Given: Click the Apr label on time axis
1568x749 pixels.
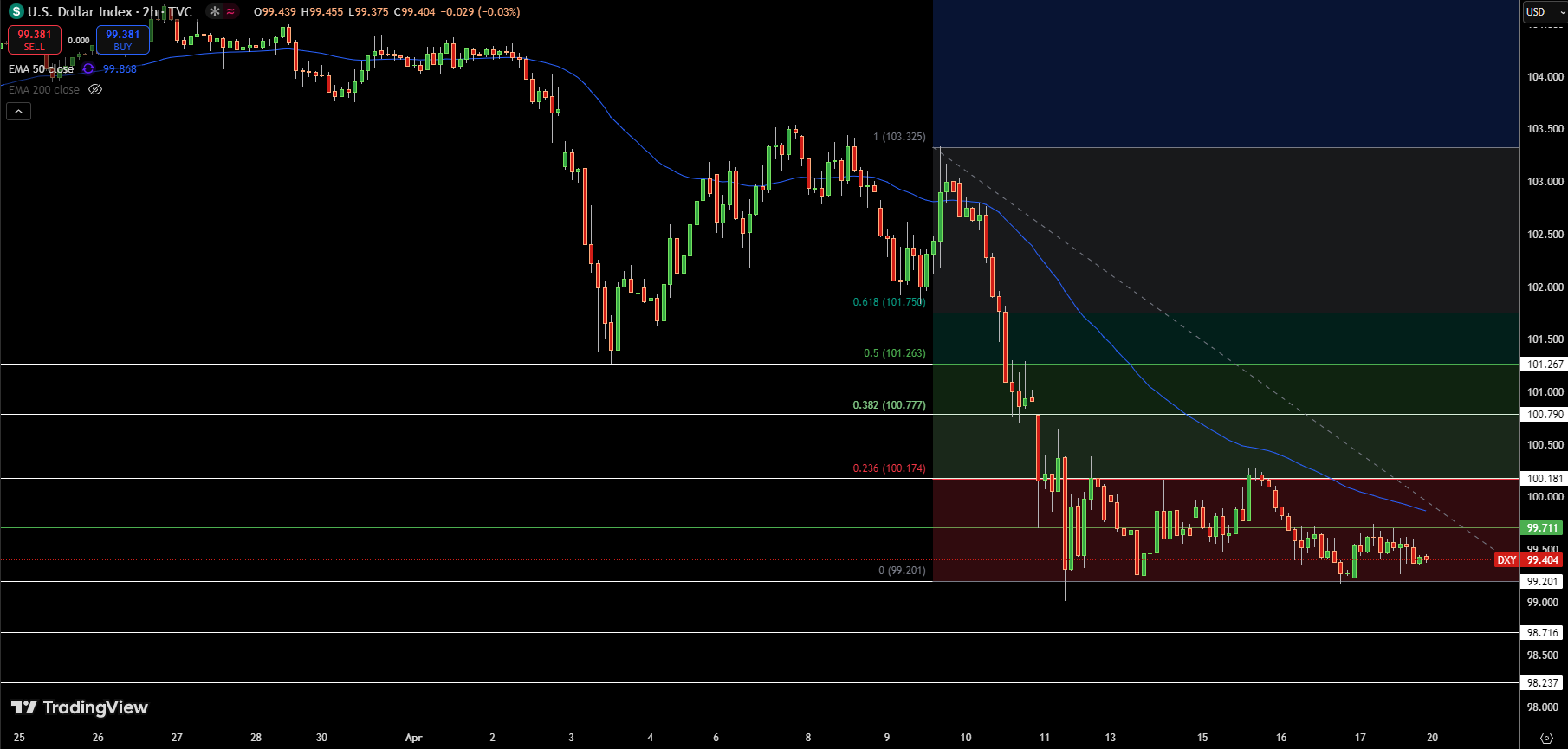Looking at the screenshot, I should pos(413,738).
